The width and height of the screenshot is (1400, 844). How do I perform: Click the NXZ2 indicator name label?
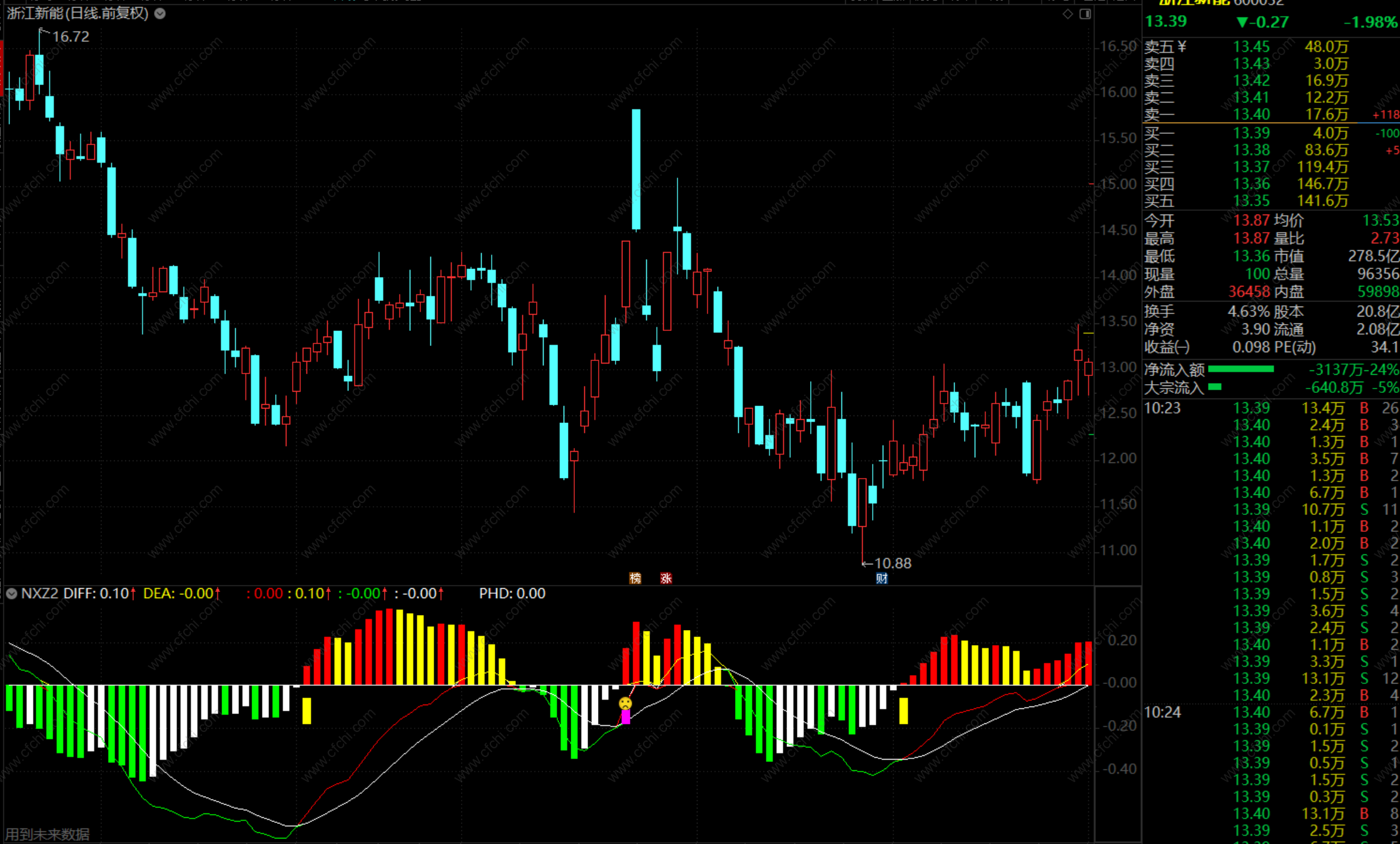point(39,593)
